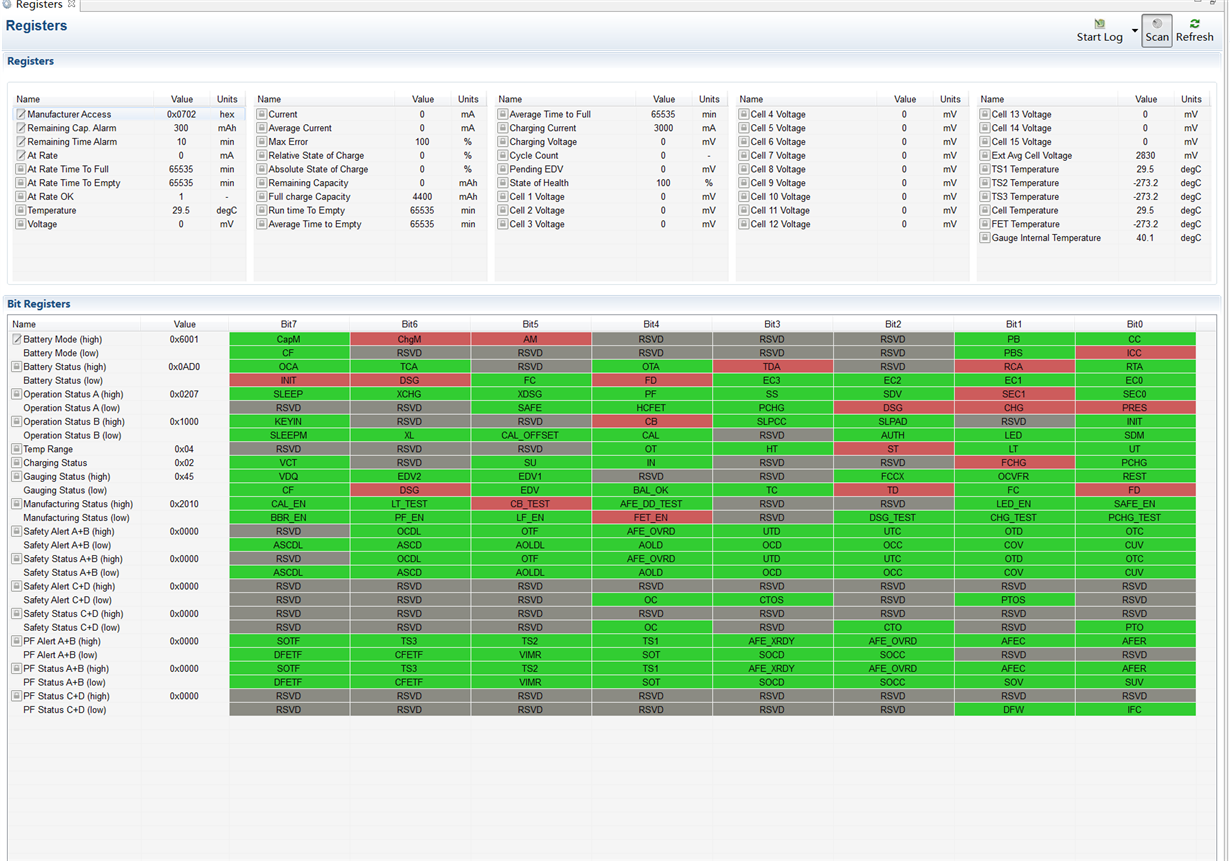Click the Bit Registers section heading
The image size is (1230, 861).
tap(39, 304)
